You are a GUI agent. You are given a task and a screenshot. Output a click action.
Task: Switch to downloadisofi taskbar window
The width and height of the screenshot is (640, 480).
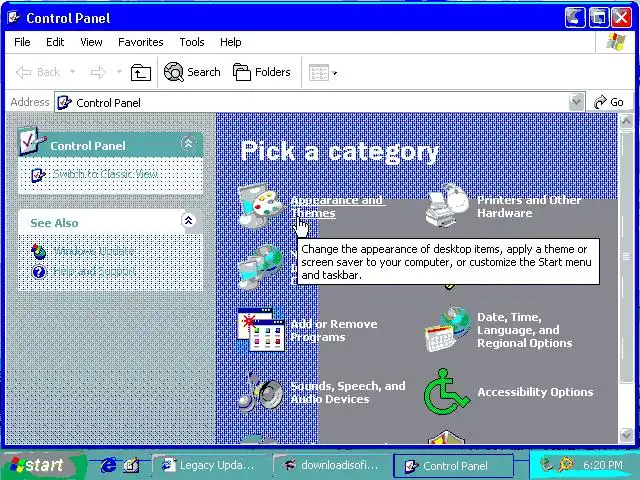coord(331,465)
